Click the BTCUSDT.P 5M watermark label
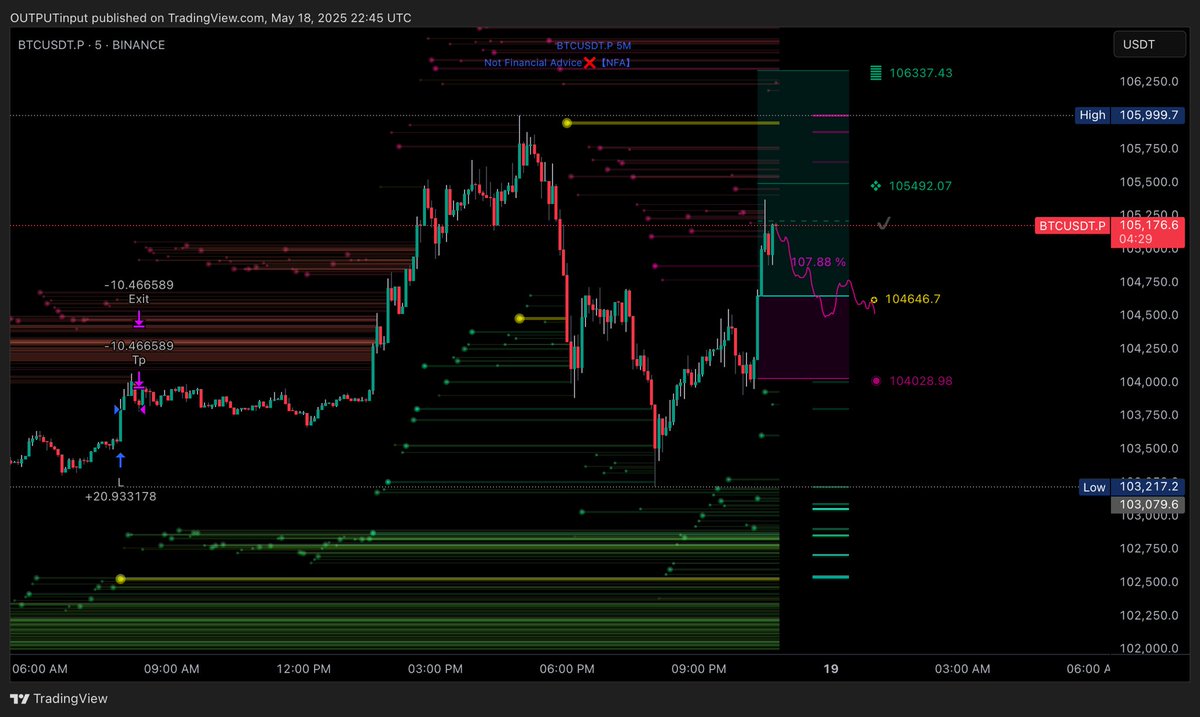The image size is (1200, 717). coord(594,46)
